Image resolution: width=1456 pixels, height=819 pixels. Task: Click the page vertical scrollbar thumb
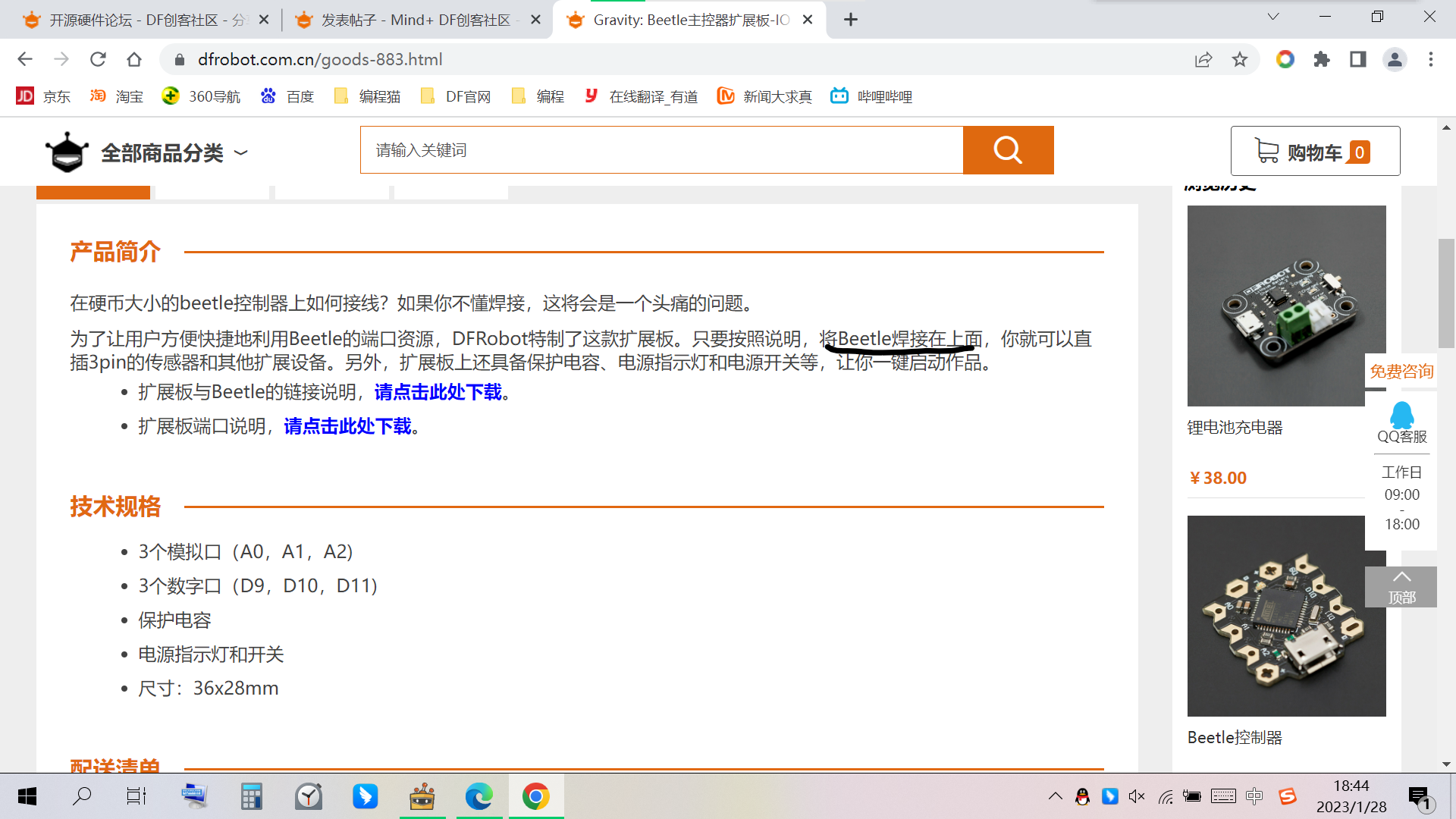click(1446, 293)
